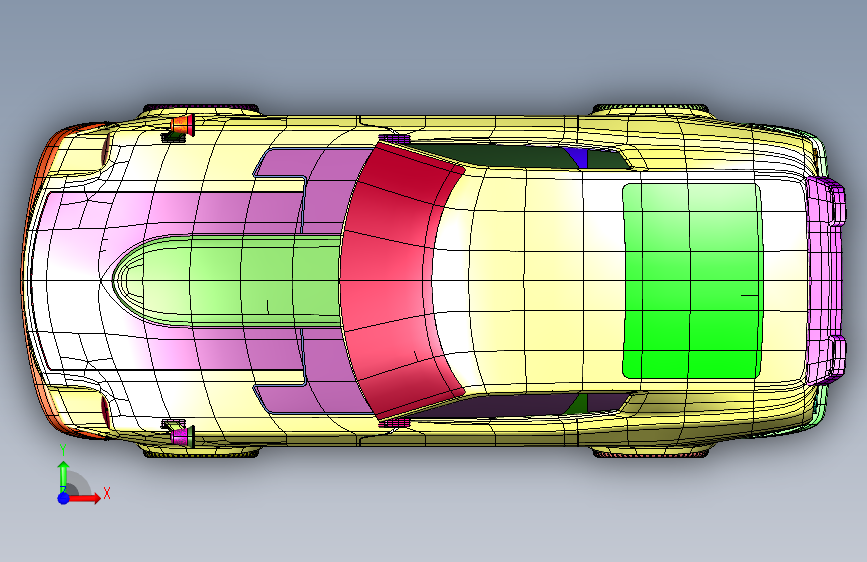Select the bright green rectangular roof panel
Image resolution: width=867 pixels, height=562 pixels.
[x=693, y=281]
